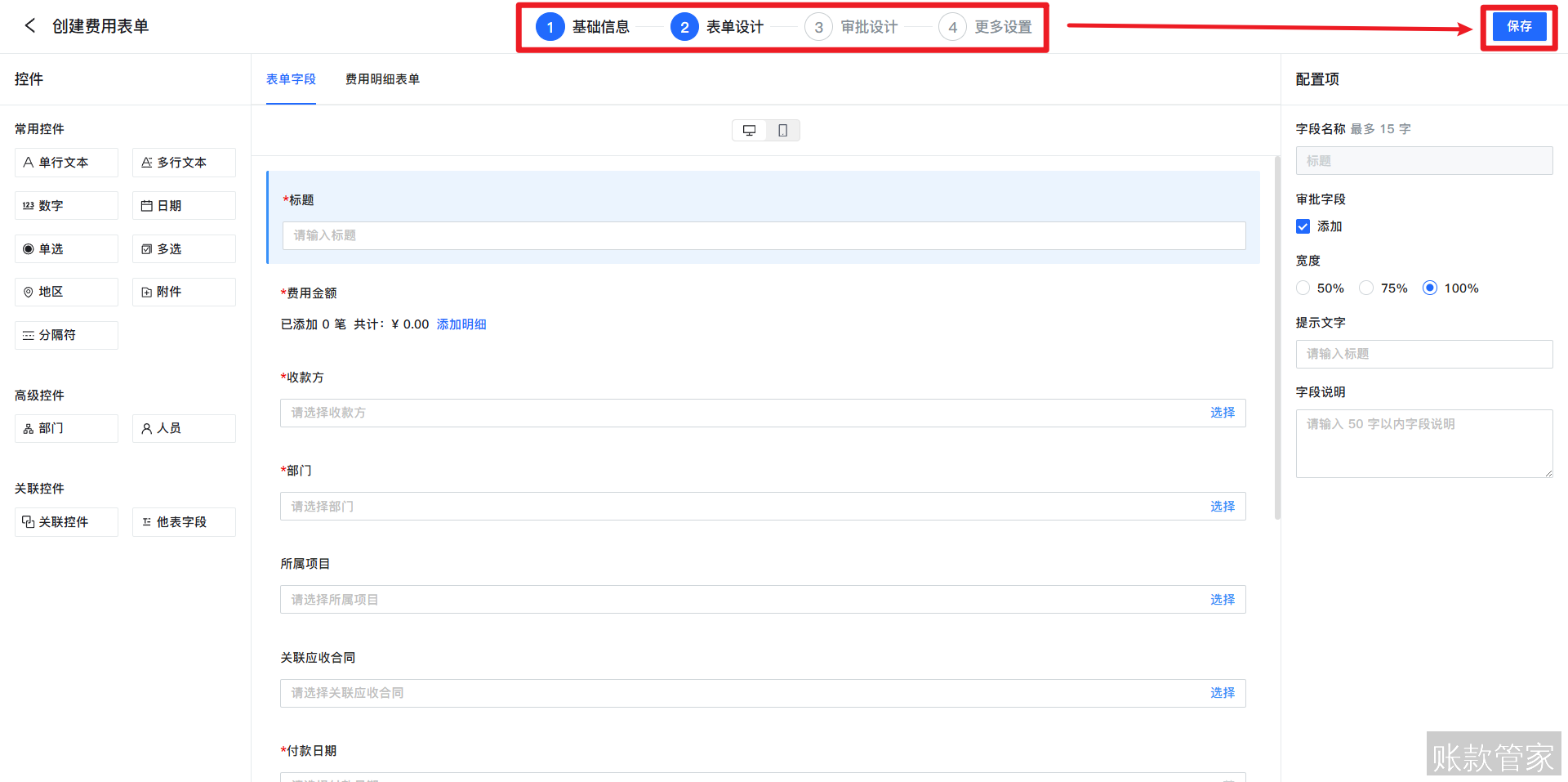Click the blue 保存 button

click(x=1519, y=26)
